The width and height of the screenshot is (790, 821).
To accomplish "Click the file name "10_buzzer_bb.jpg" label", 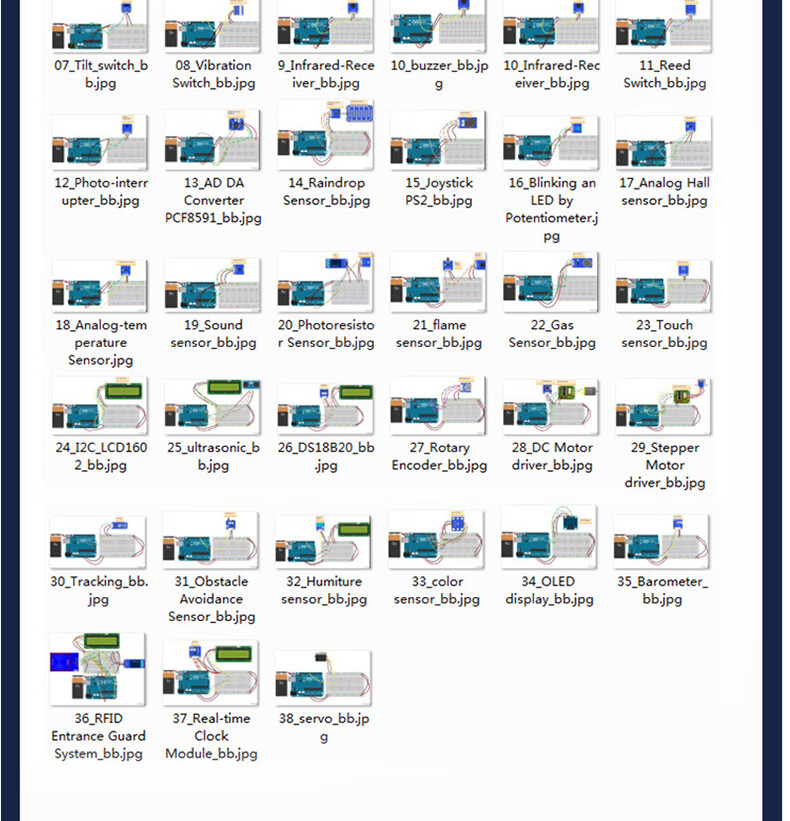I will [x=439, y=74].
